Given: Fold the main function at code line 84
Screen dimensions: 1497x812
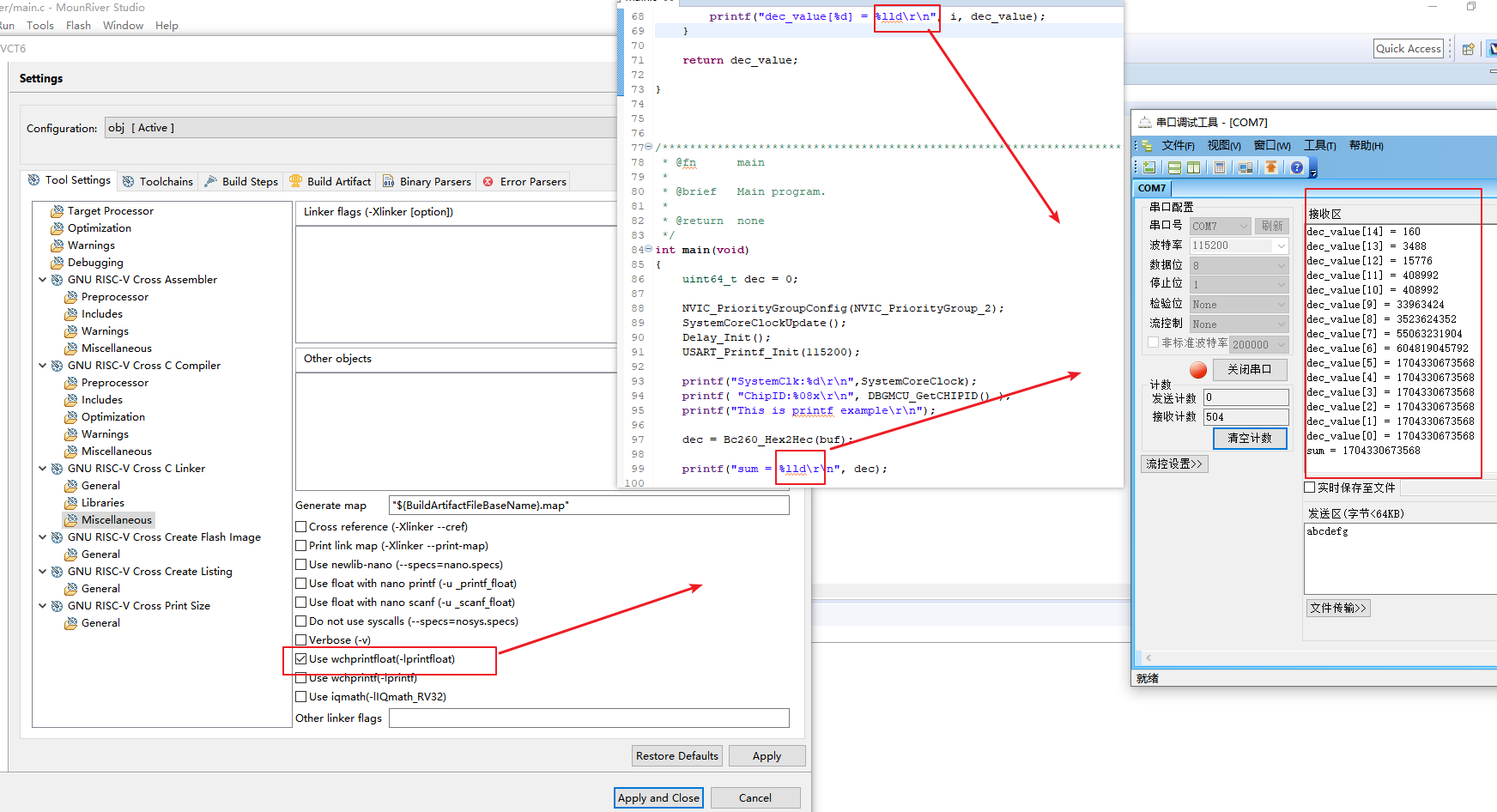Looking at the screenshot, I should pos(648,250).
